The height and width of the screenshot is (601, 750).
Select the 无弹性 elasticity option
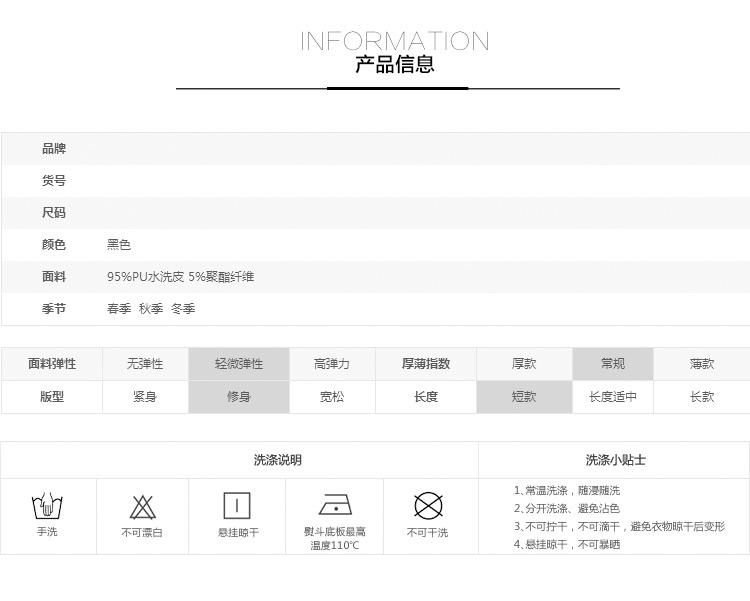point(145,364)
